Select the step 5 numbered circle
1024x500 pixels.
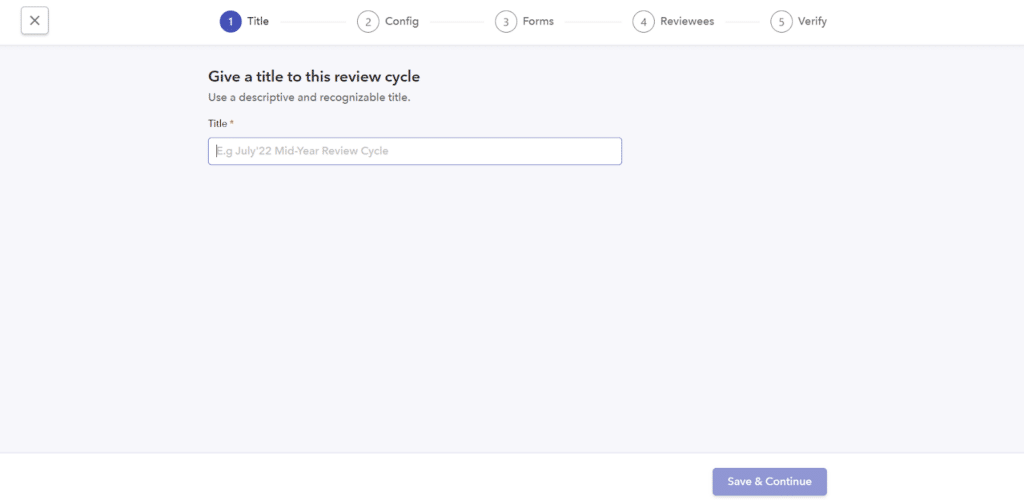click(782, 22)
